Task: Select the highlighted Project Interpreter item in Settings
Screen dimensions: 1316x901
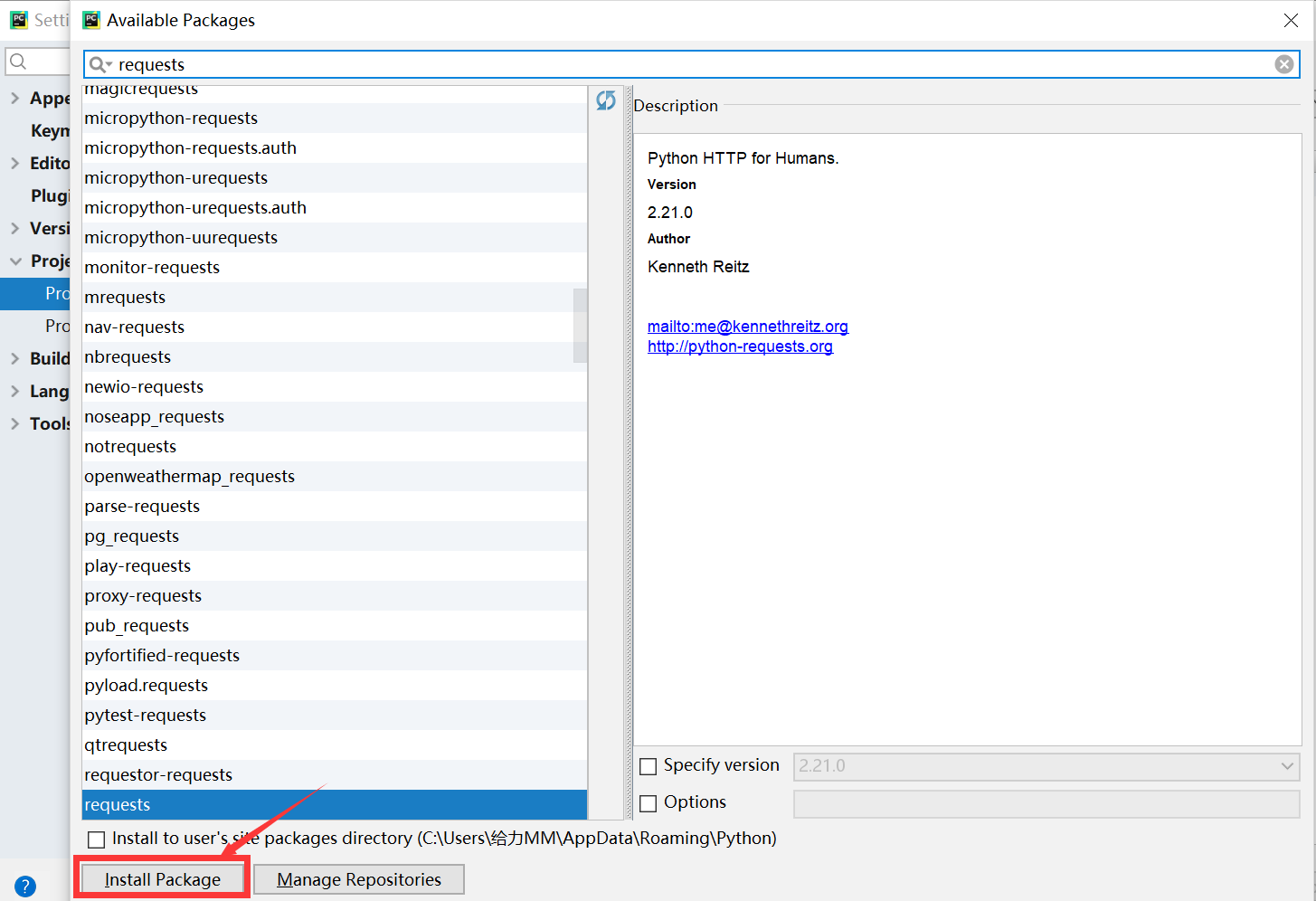Action: [35, 293]
